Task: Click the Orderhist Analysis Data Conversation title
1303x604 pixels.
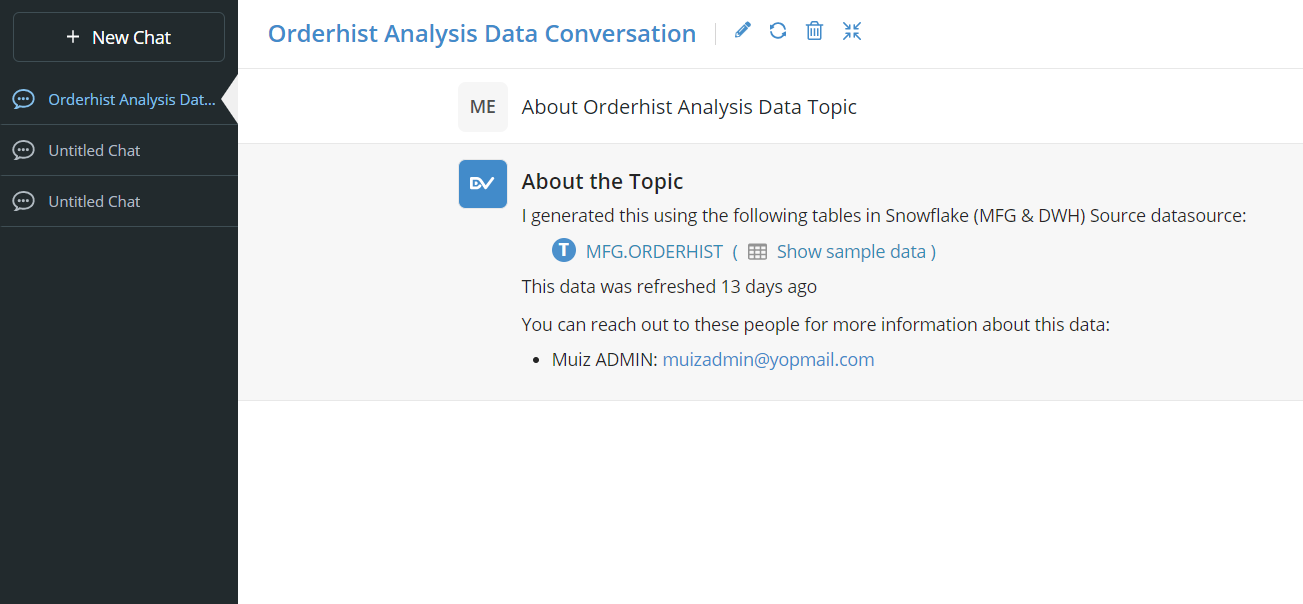Action: click(482, 33)
